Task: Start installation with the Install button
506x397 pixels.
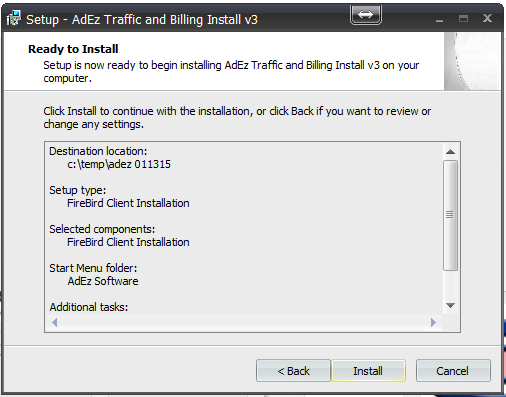Action: (x=368, y=371)
